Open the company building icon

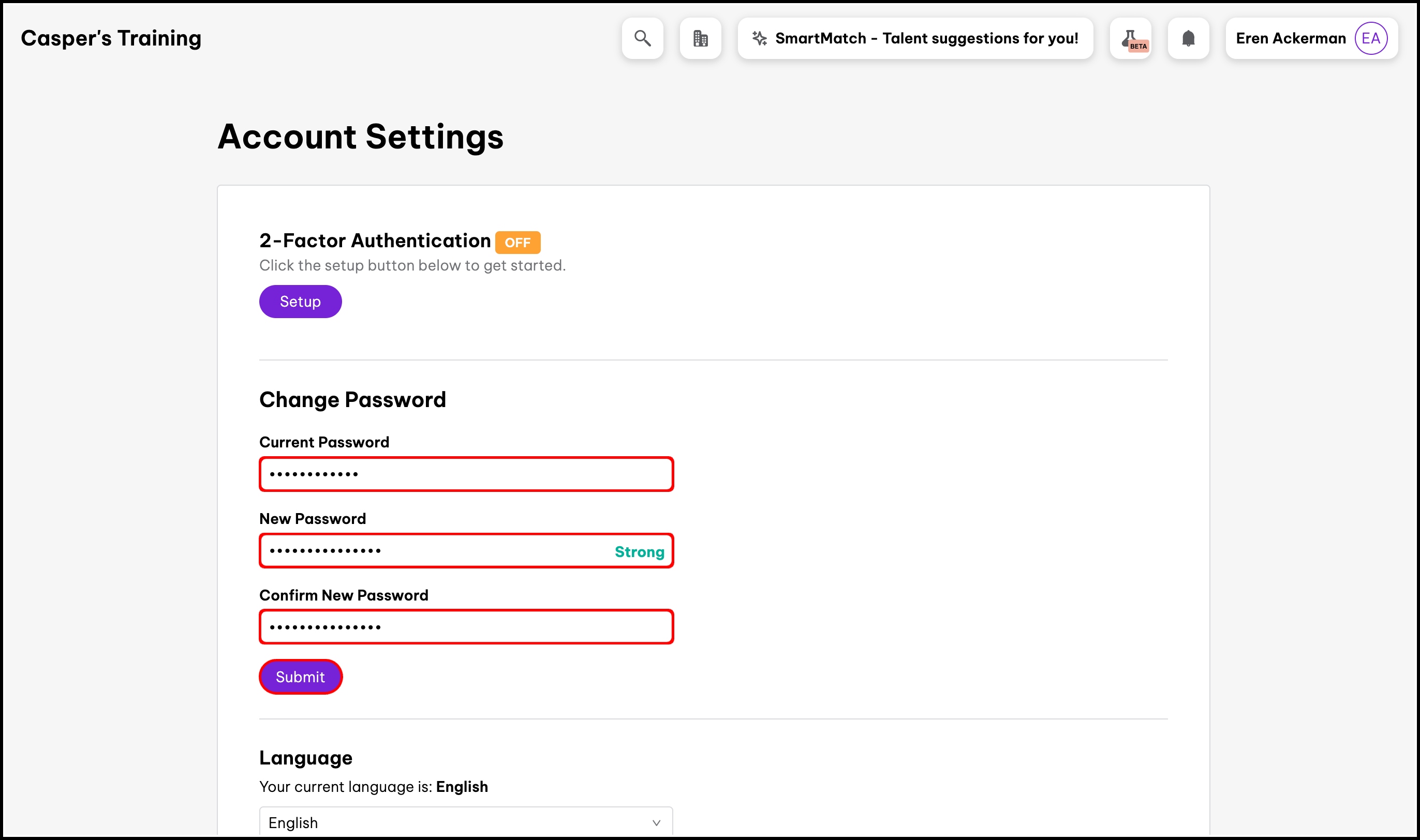(x=700, y=38)
